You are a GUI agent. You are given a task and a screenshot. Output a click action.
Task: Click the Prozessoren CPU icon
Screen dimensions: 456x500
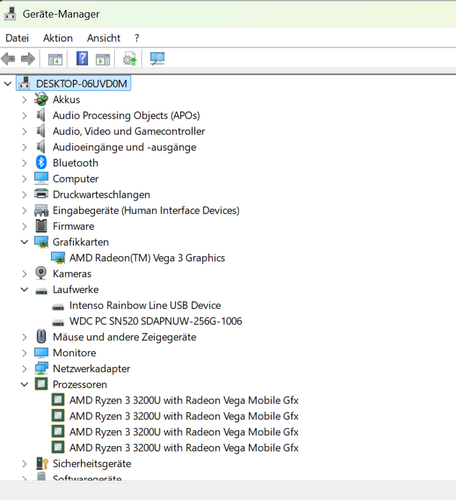(x=41, y=384)
